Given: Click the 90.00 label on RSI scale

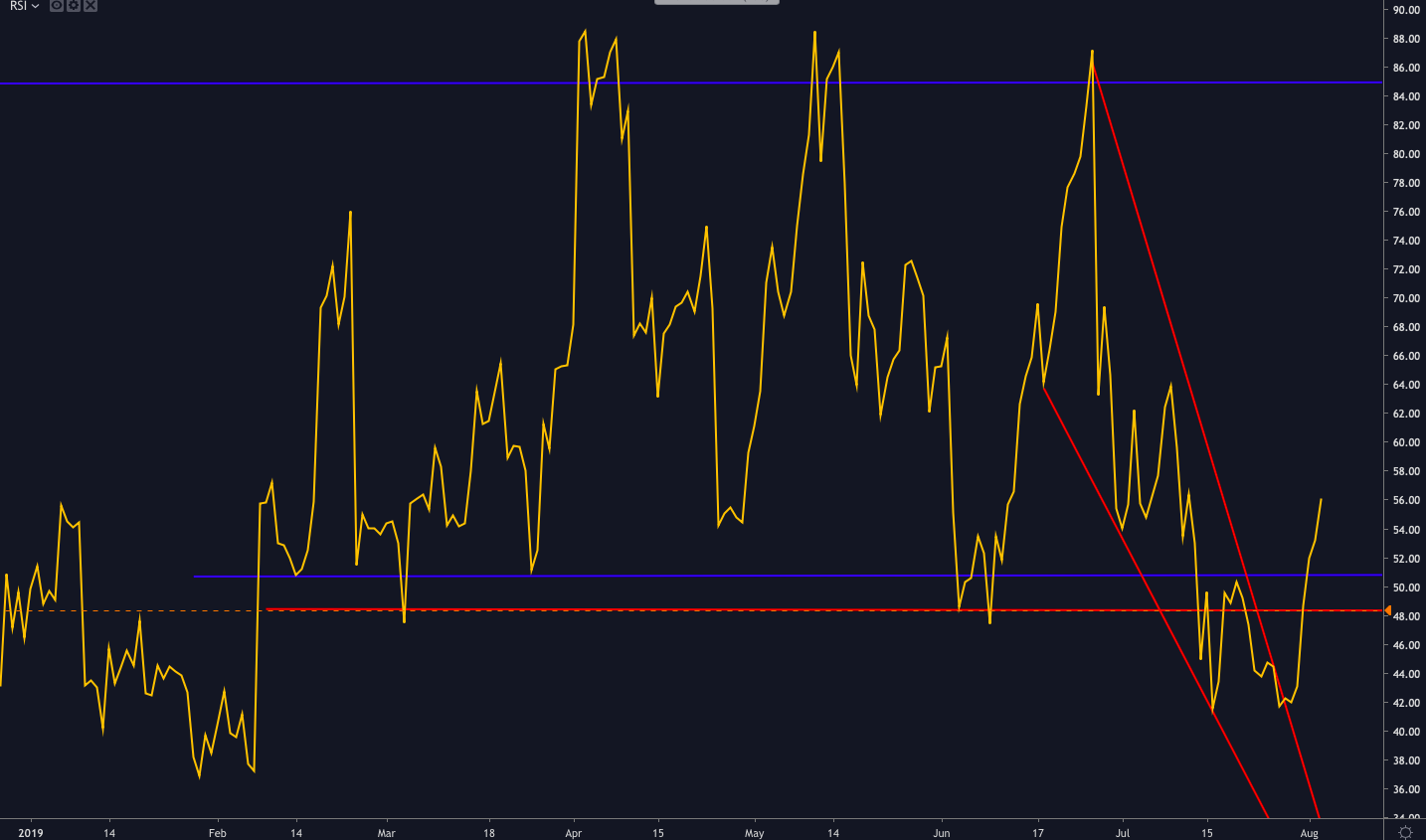Looking at the screenshot, I should [1406, 10].
